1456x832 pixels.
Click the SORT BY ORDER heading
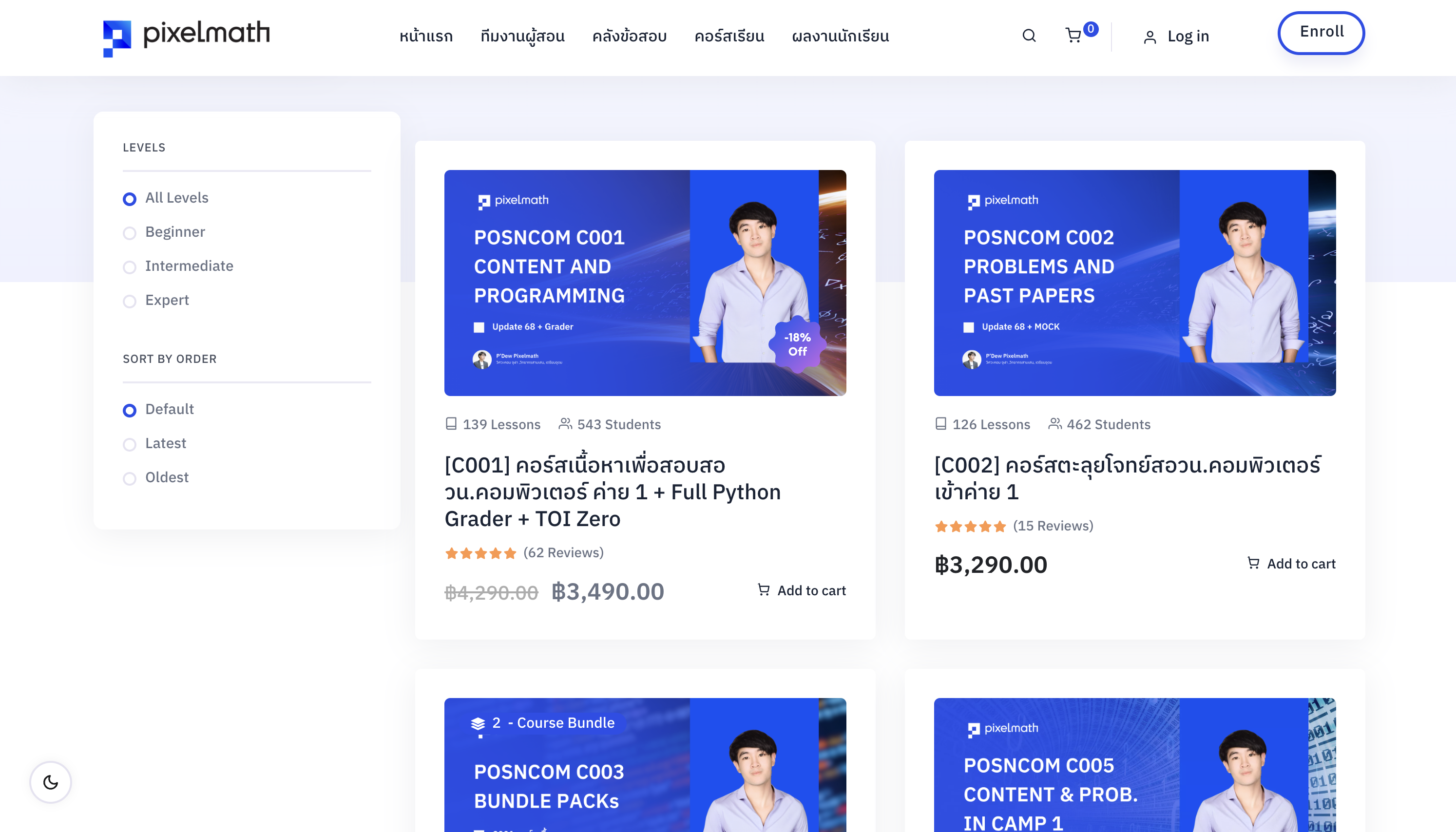coord(170,359)
